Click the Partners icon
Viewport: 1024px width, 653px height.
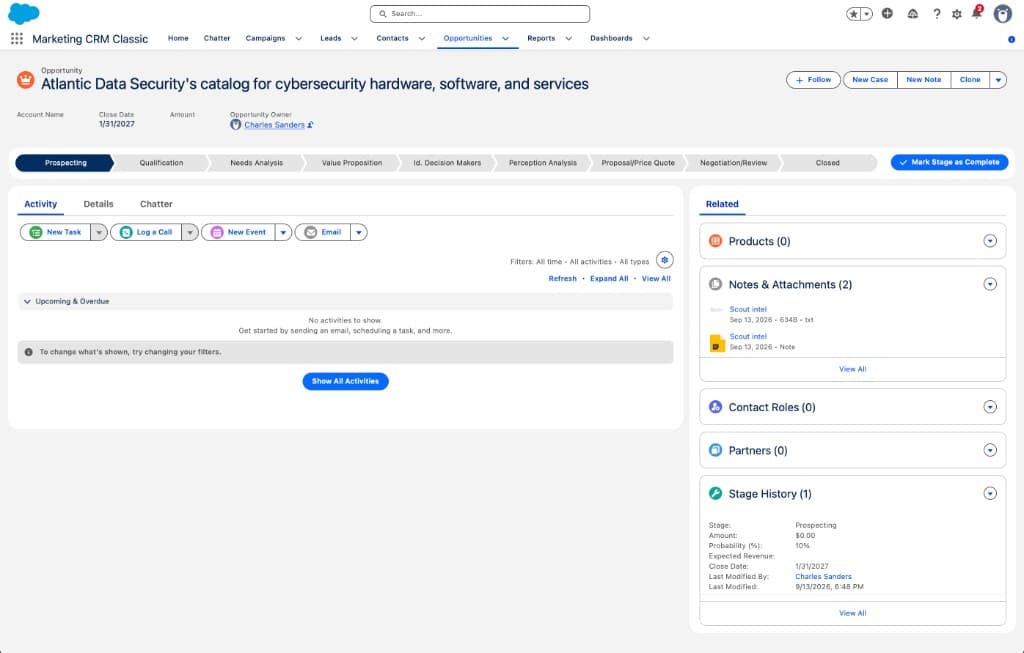pyautogui.click(x=715, y=450)
